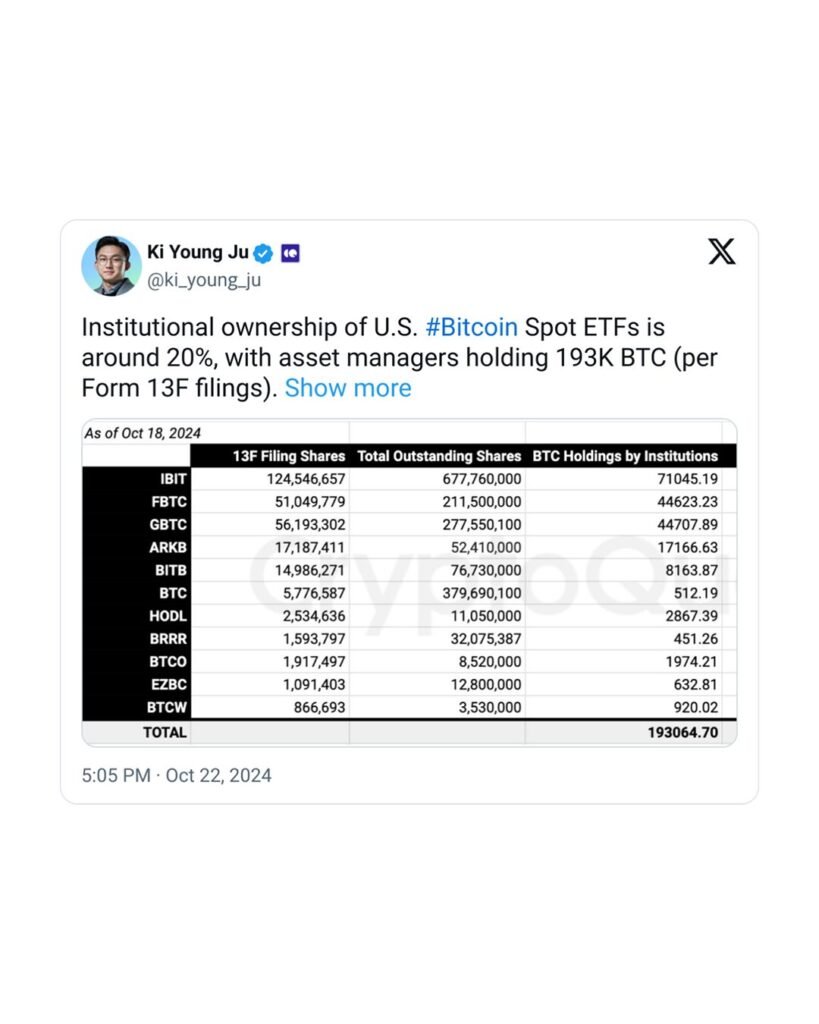Click the purple affiliate badge icon
This screenshot has width=819, height=1024.
pyautogui.click(x=290, y=253)
